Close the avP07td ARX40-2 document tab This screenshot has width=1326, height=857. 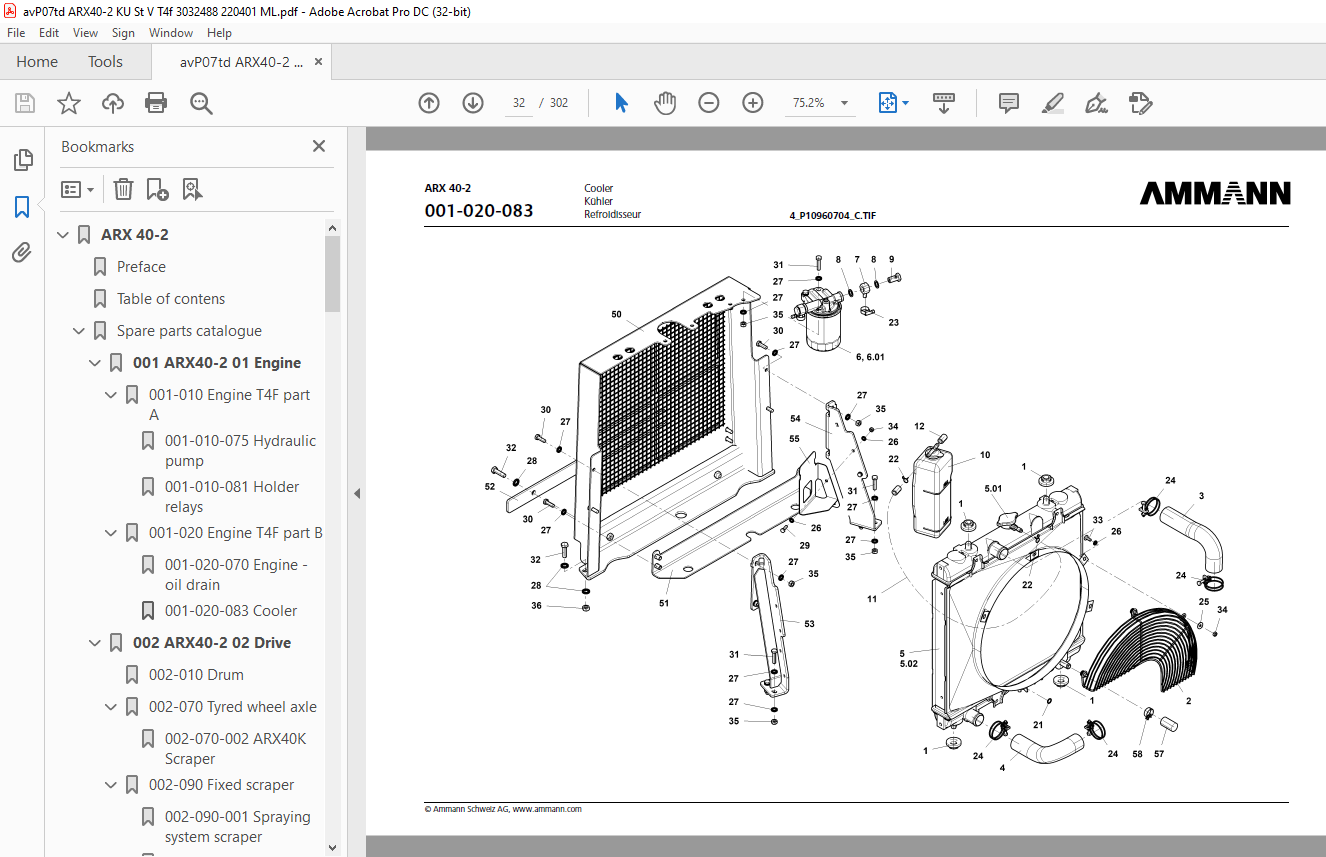[319, 62]
